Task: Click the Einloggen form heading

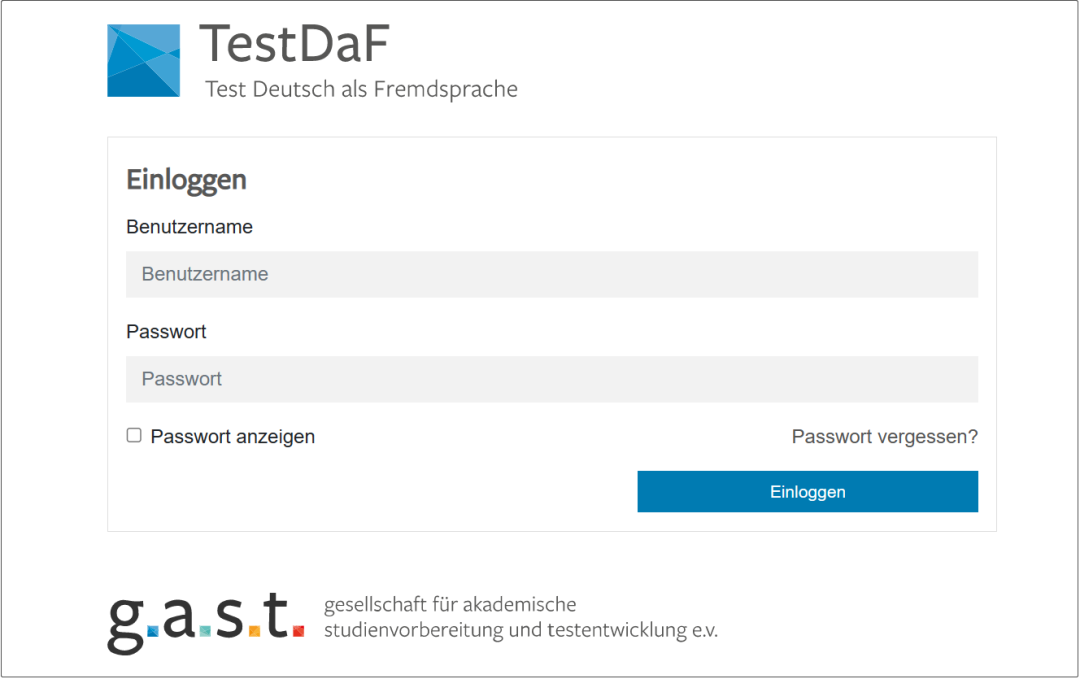Action: [186, 180]
